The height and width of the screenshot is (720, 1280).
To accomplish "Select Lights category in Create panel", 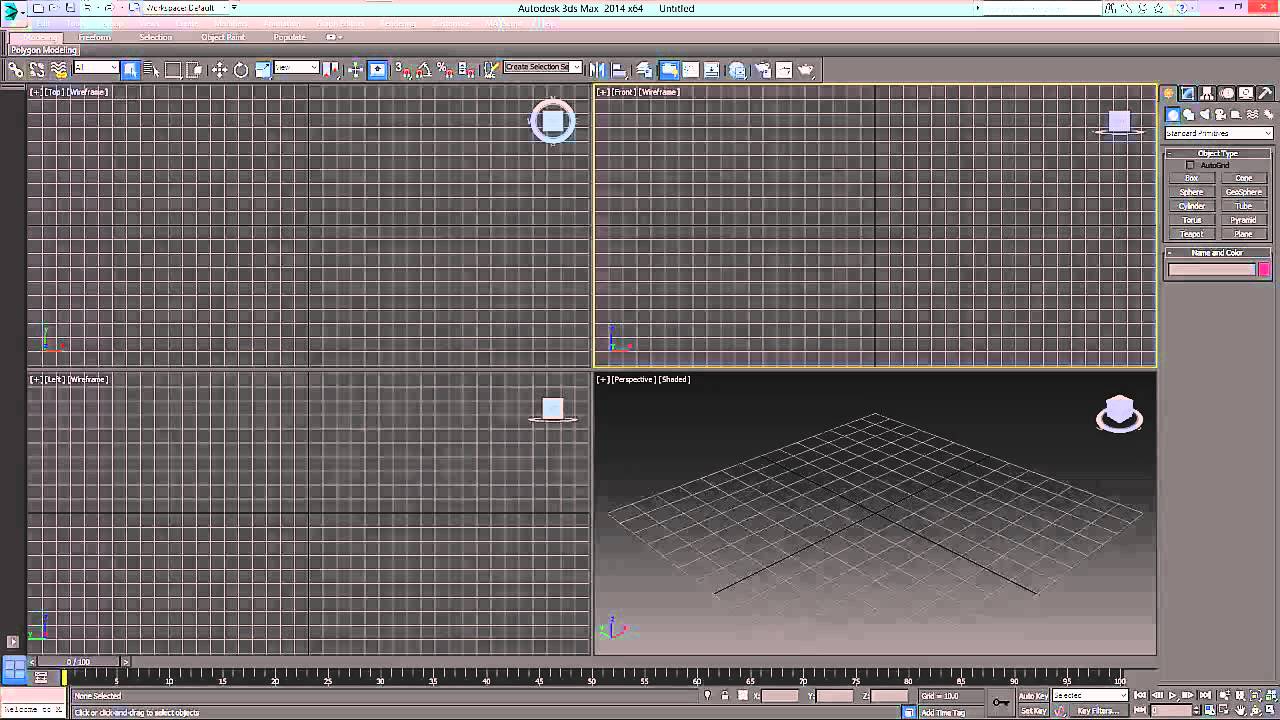I will click(1204, 115).
